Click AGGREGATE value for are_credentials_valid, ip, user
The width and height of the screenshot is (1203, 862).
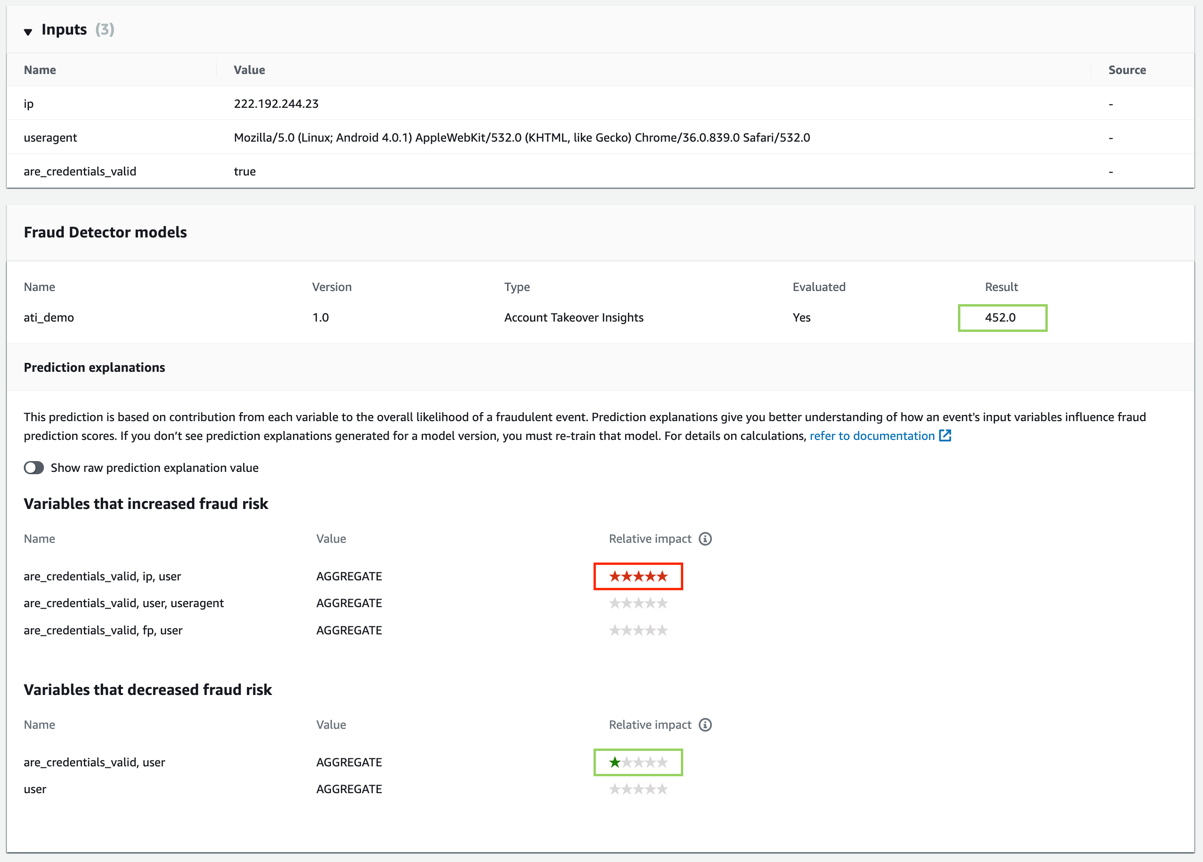349,577
